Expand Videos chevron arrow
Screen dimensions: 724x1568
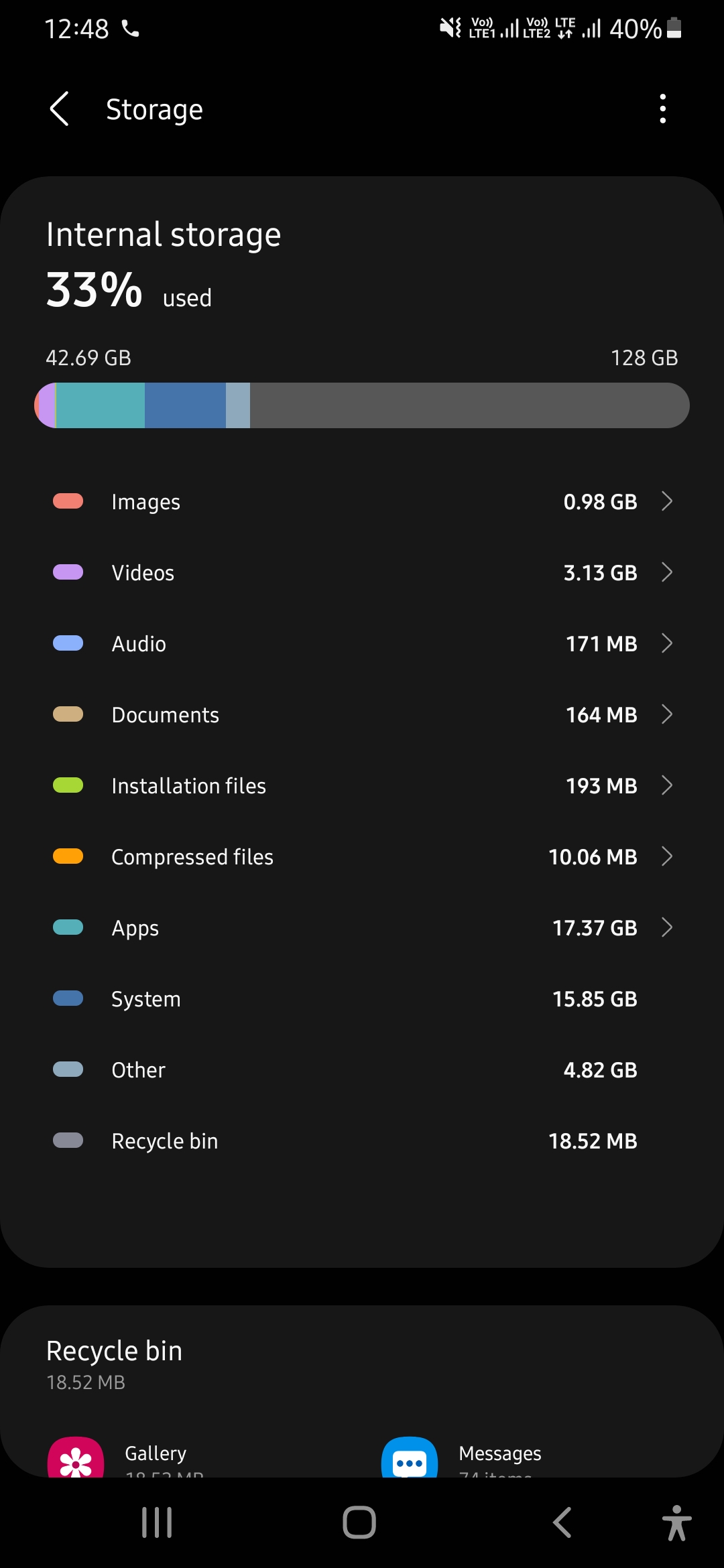tap(666, 572)
